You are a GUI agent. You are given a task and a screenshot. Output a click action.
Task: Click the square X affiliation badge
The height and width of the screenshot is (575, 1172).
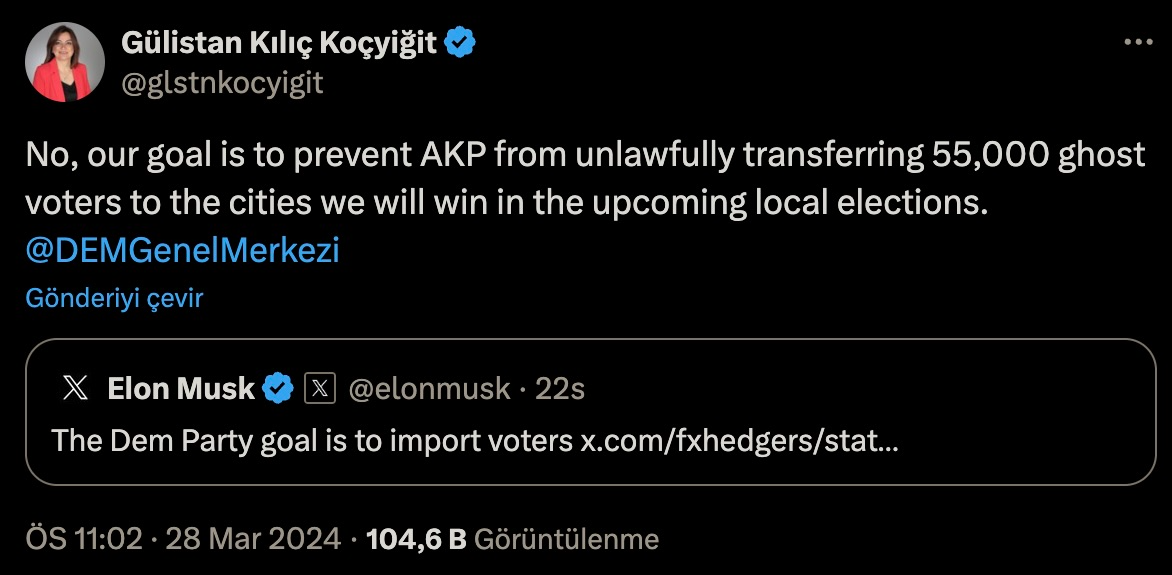tap(319, 389)
